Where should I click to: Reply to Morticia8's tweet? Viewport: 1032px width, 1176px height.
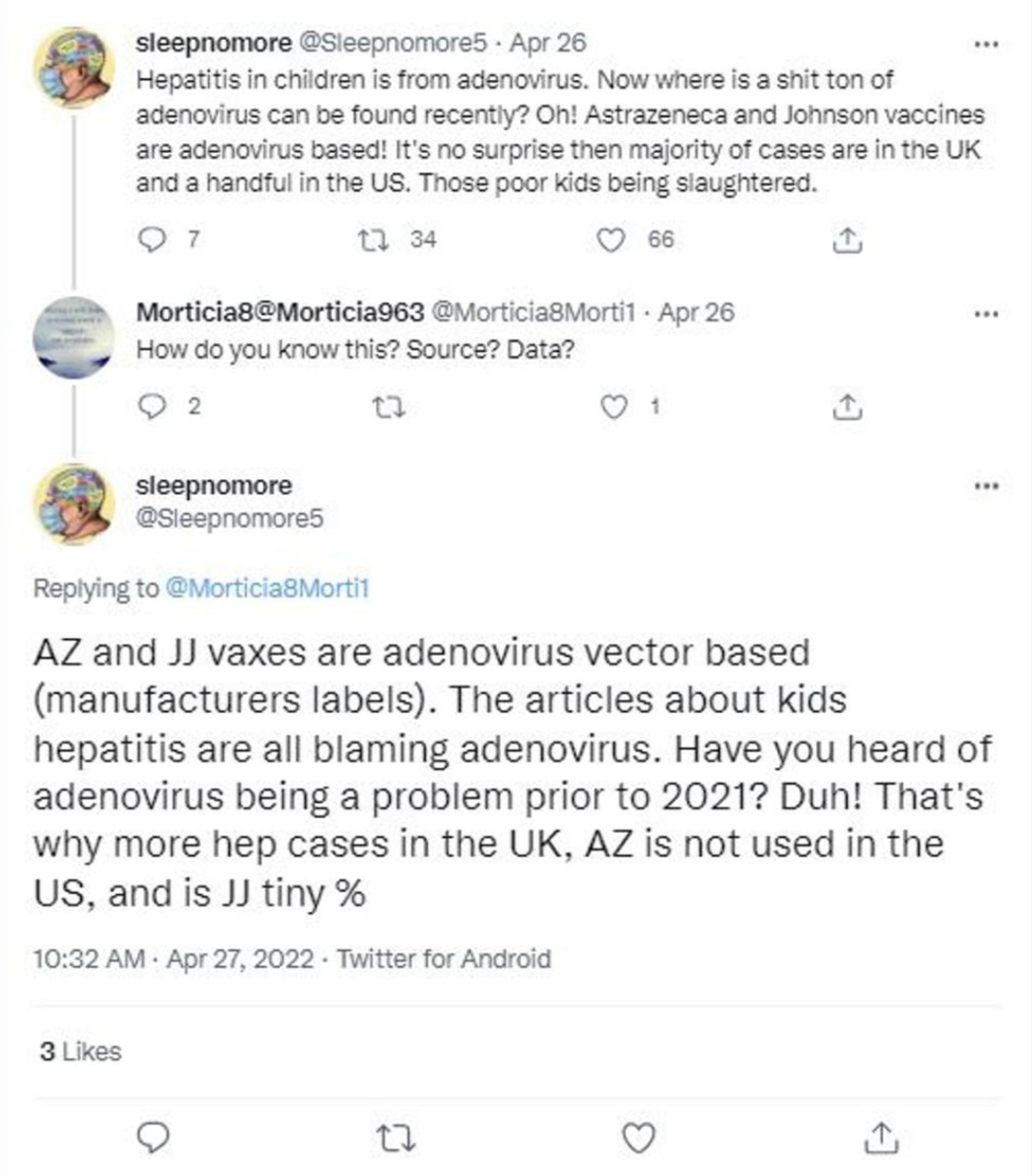click(x=152, y=408)
